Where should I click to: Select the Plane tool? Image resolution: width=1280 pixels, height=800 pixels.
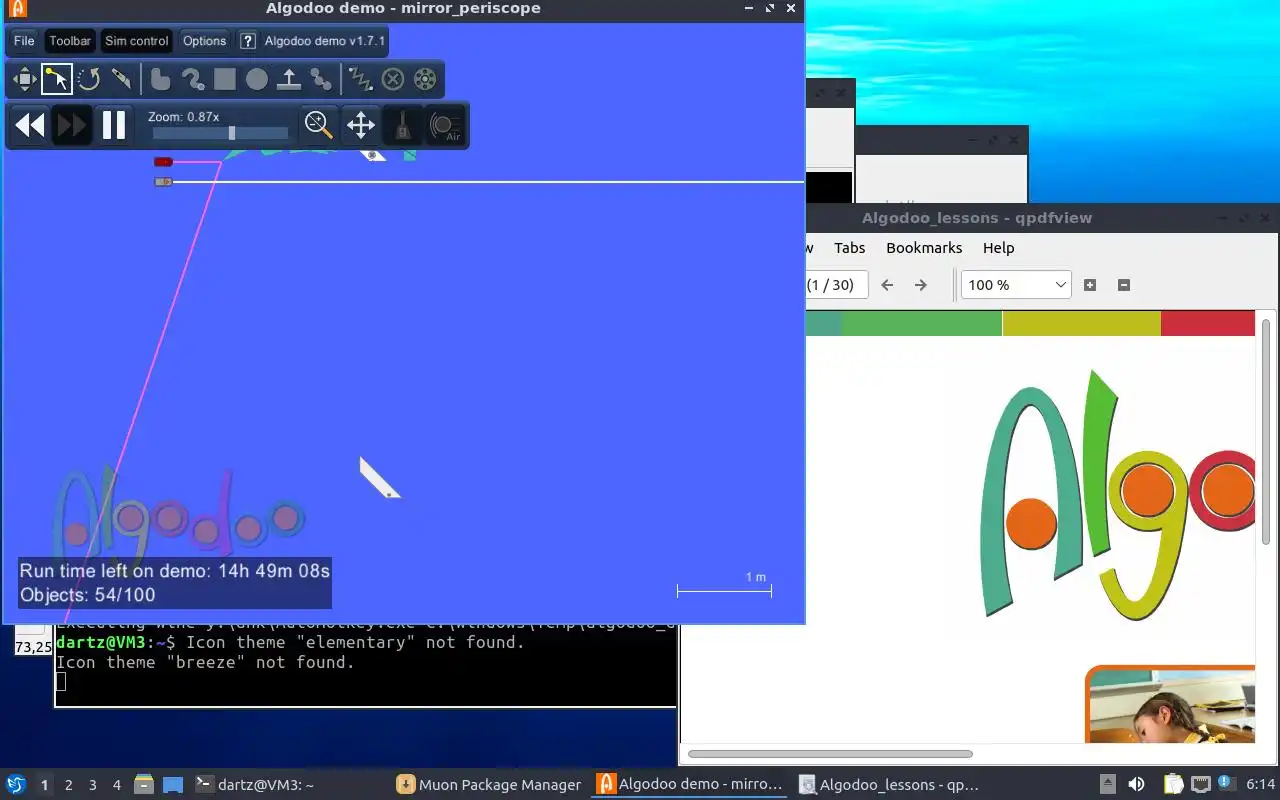(289, 79)
